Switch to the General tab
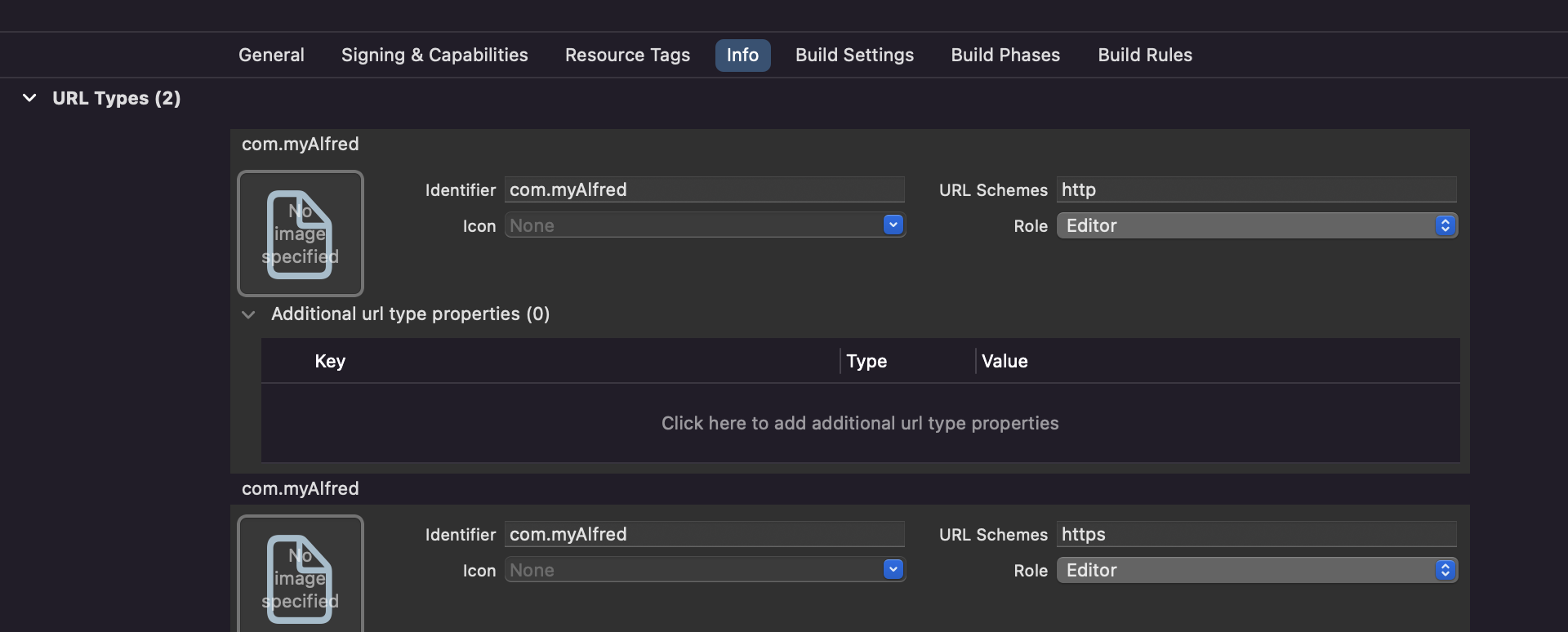This screenshot has height=632, width=1568. (271, 56)
